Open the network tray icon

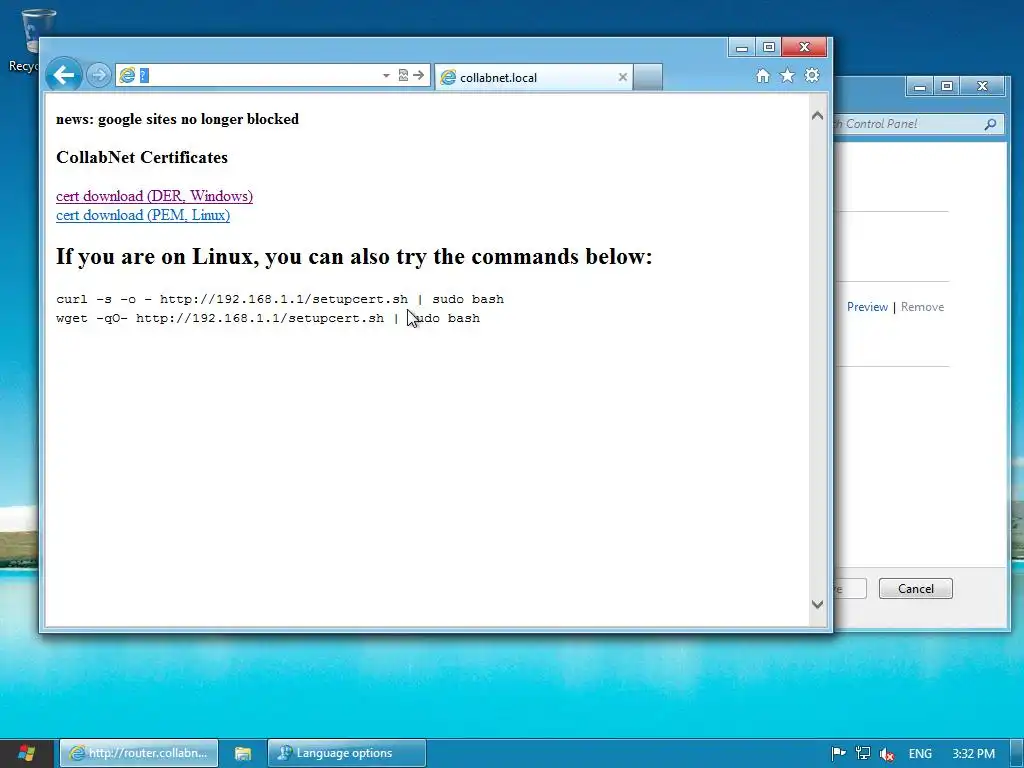click(863, 754)
